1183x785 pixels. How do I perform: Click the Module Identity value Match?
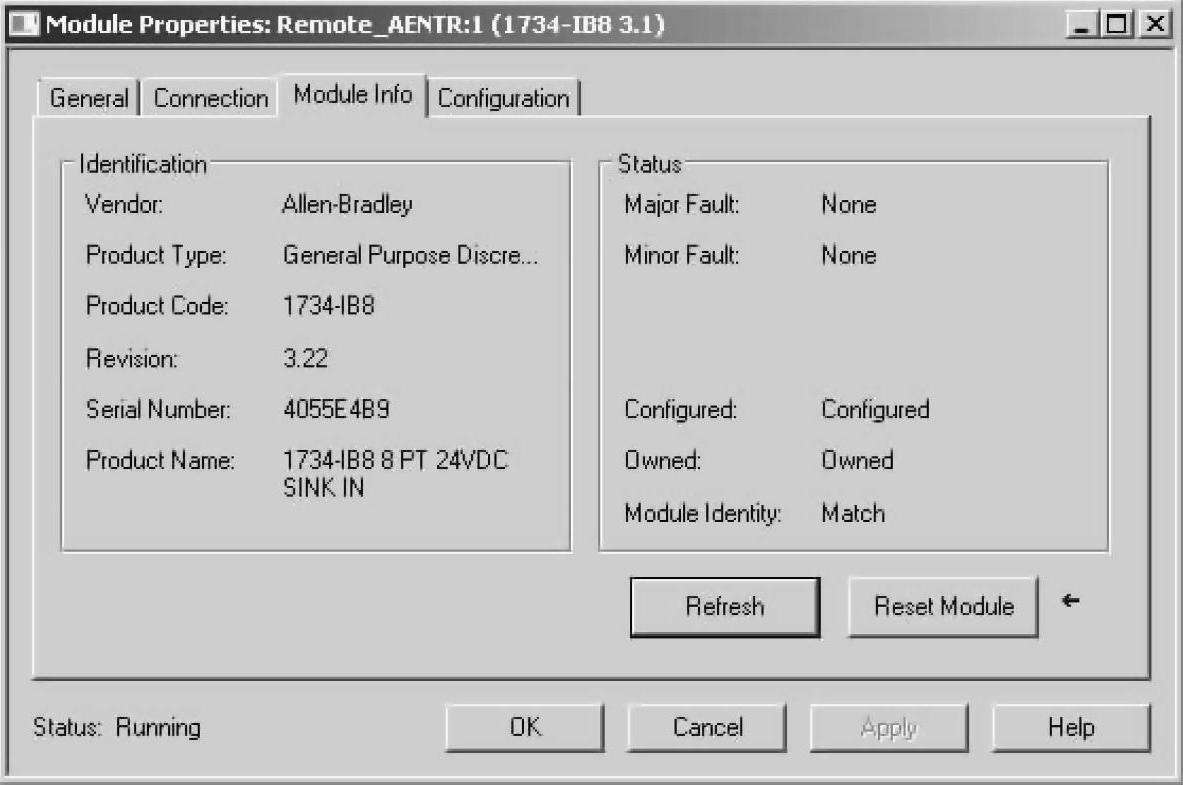click(x=853, y=513)
